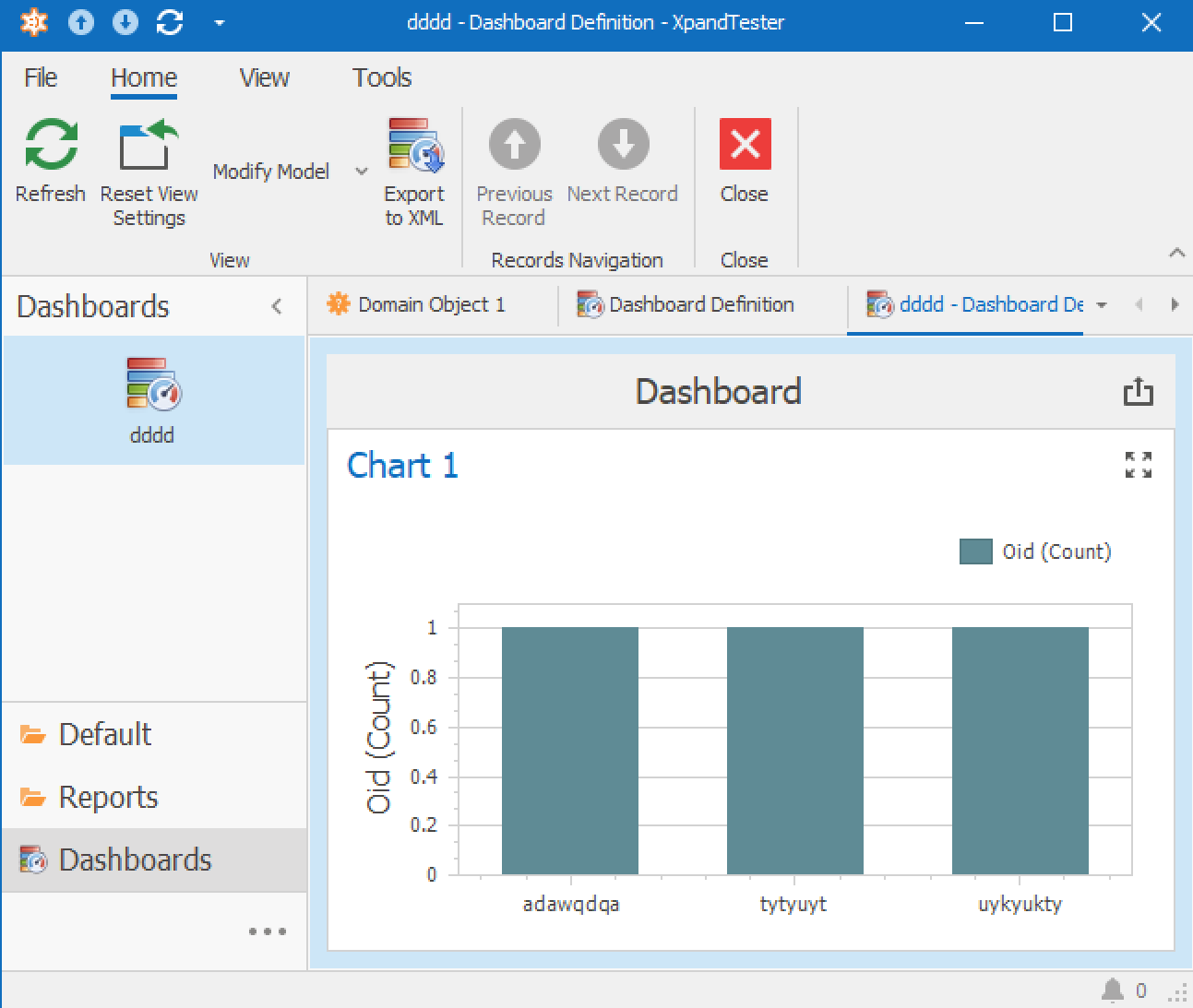
Task: Click the Refresh icon in the ribbon
Action: tap(51, 145)
